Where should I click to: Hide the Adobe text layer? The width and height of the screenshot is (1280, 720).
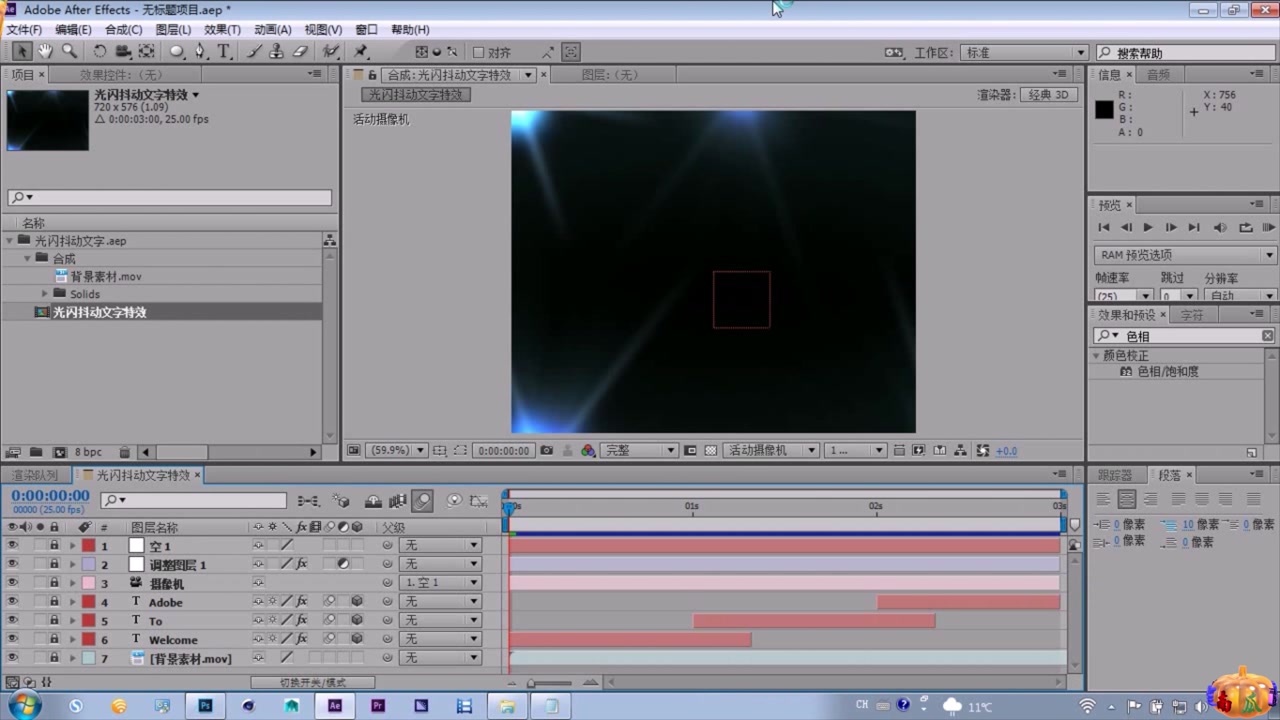13,602
